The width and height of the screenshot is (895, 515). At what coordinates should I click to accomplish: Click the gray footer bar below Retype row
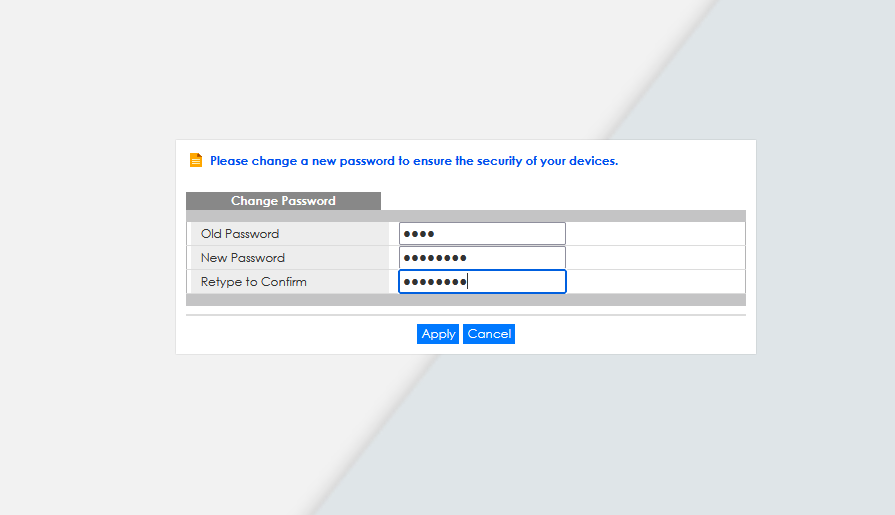pyautogui.click(x=466, y=300)
